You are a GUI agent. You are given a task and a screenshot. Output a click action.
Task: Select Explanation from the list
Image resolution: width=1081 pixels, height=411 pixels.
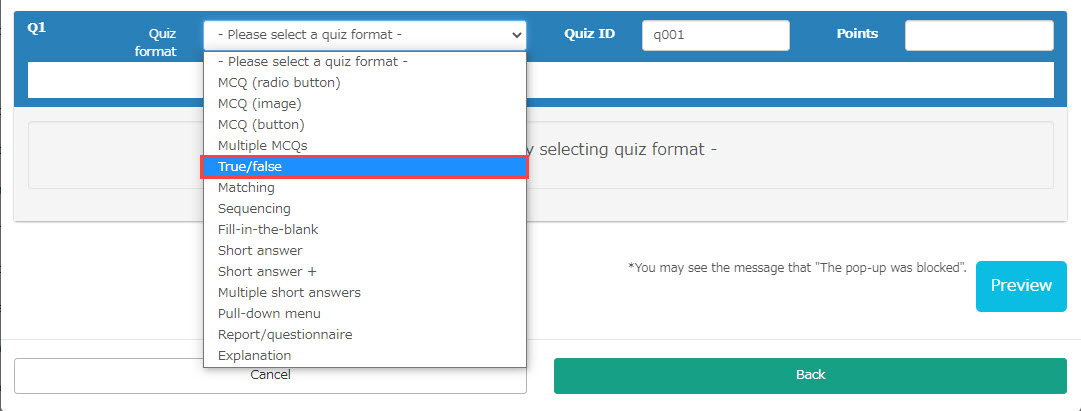click(x=254, y=355)
